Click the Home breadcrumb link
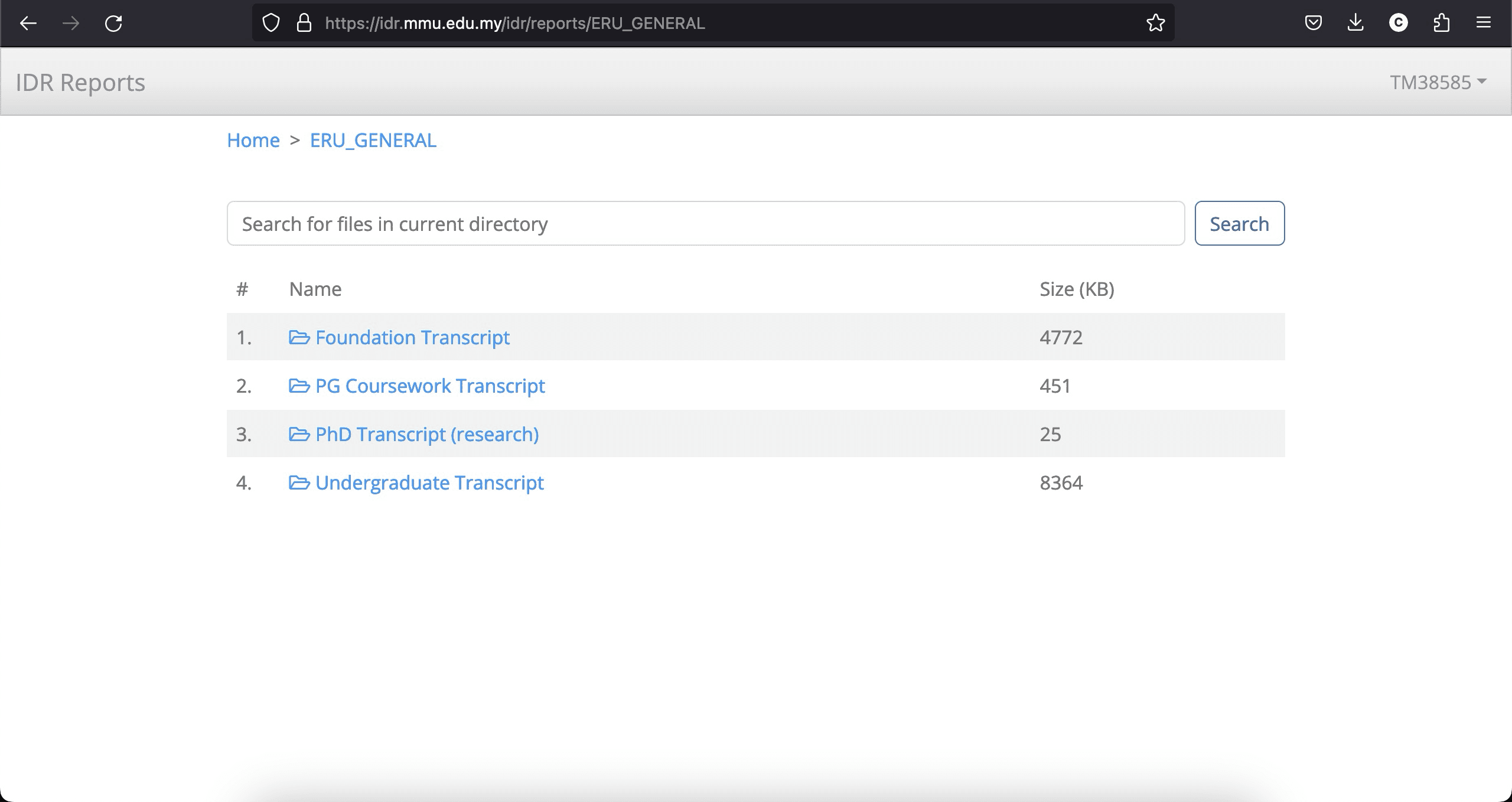The image size is (1512, 802). pyautogui.click(x=253, y=141)
